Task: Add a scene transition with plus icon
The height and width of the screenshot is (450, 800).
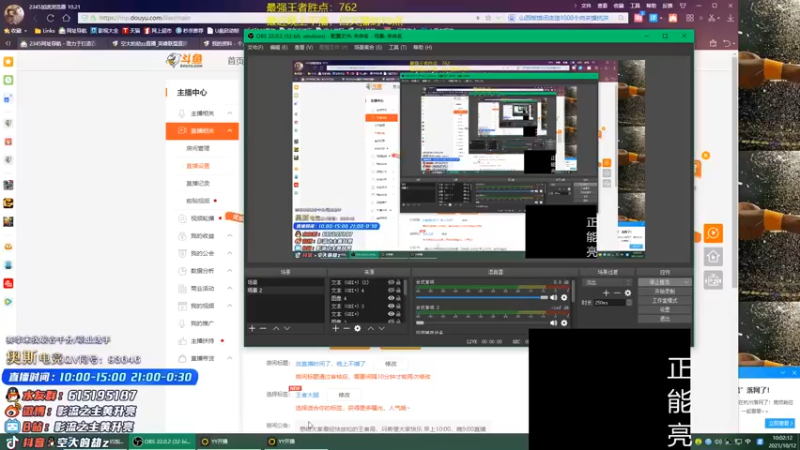Action: [606, 293]
